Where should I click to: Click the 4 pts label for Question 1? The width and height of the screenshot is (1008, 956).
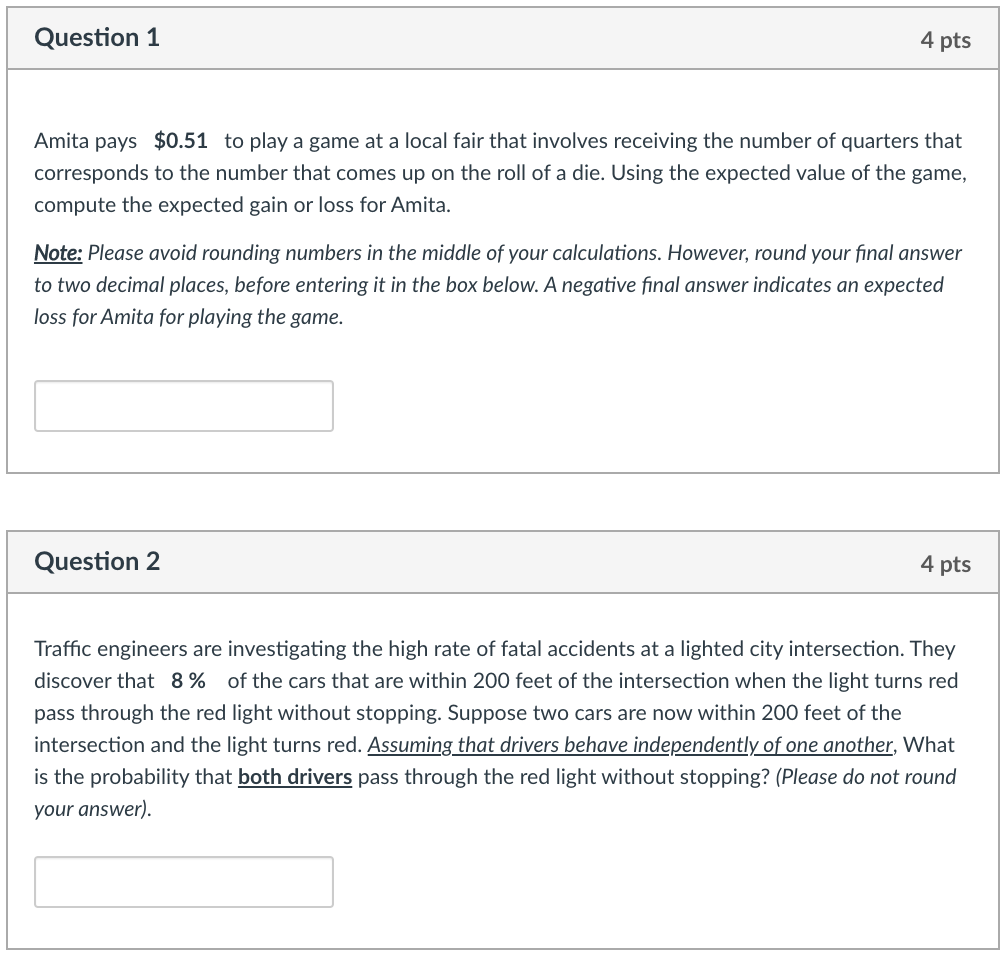tap(947, 40)
